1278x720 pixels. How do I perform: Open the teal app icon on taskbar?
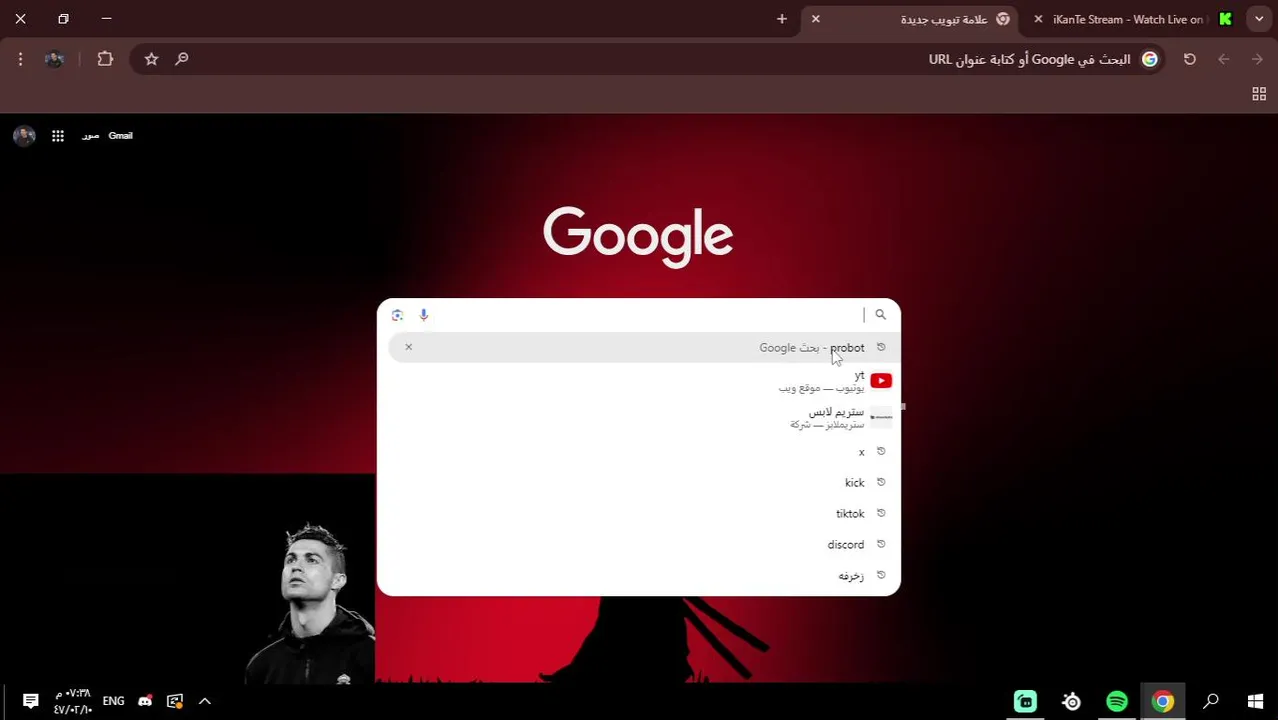(1025, 701)
